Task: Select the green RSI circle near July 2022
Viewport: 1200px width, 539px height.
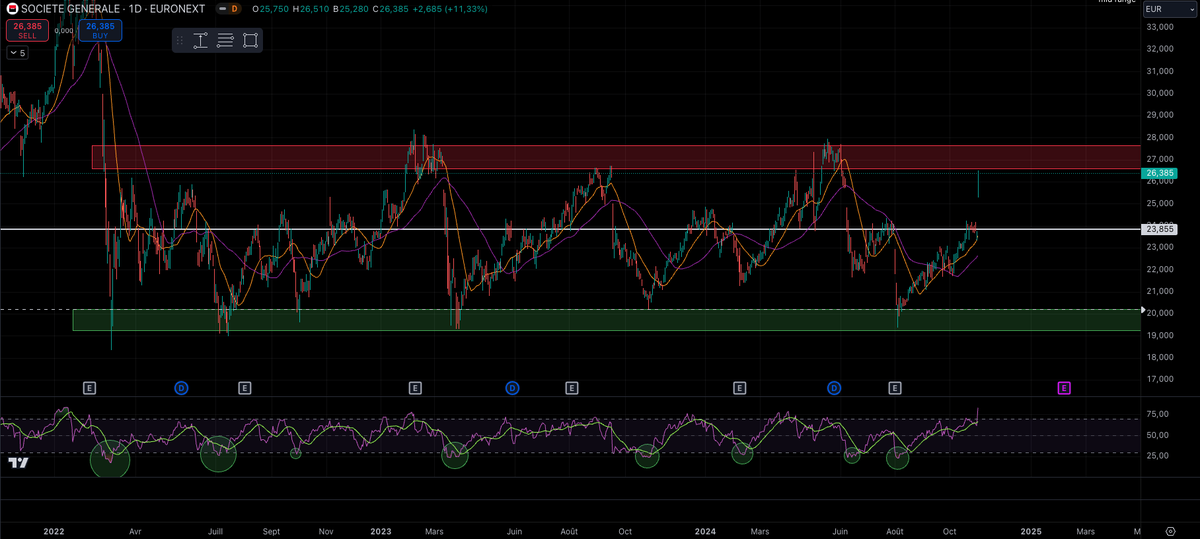Action: pos(218,453)
